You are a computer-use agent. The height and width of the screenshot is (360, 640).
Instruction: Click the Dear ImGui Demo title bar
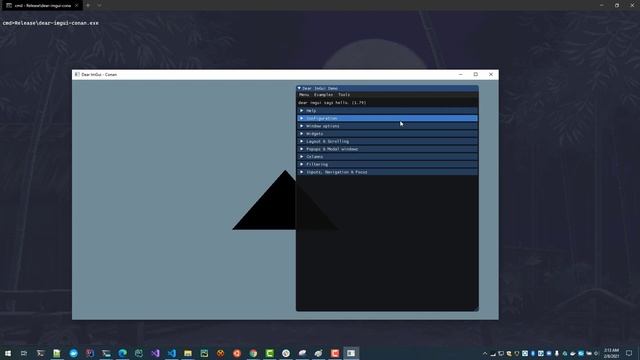point(387,88)
